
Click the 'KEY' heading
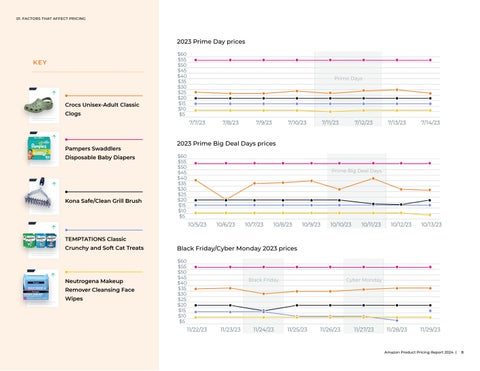point(40,63)
